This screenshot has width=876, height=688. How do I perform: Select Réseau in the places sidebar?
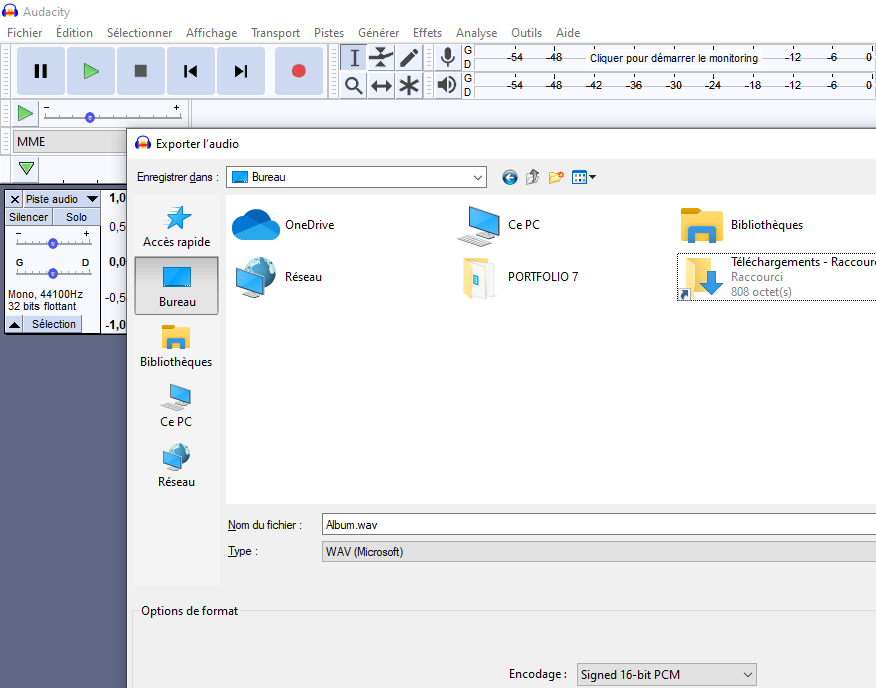click(177, 466)
